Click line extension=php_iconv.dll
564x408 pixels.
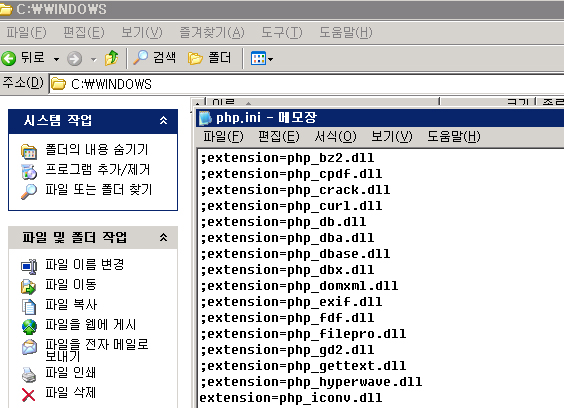[x=291, y=398]
